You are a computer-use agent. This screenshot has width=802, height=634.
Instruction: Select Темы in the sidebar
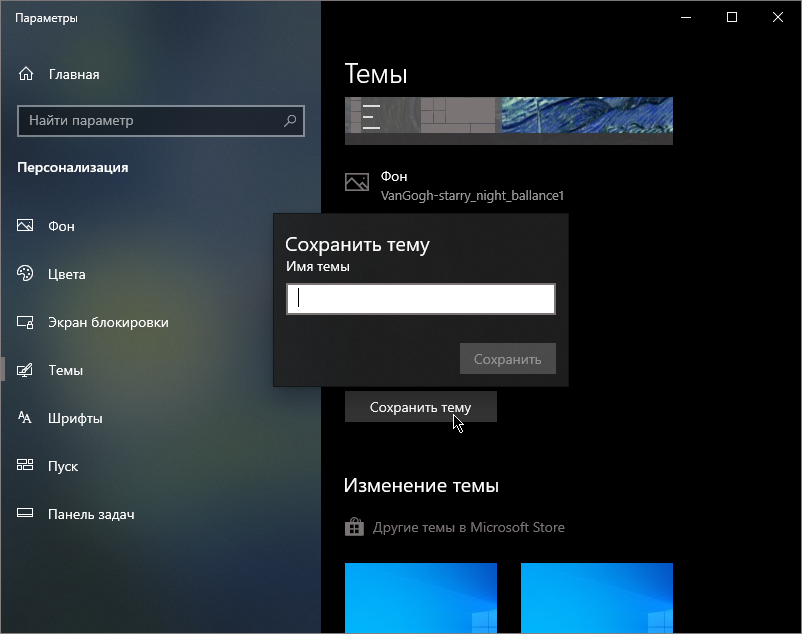(x=65, y=370)
